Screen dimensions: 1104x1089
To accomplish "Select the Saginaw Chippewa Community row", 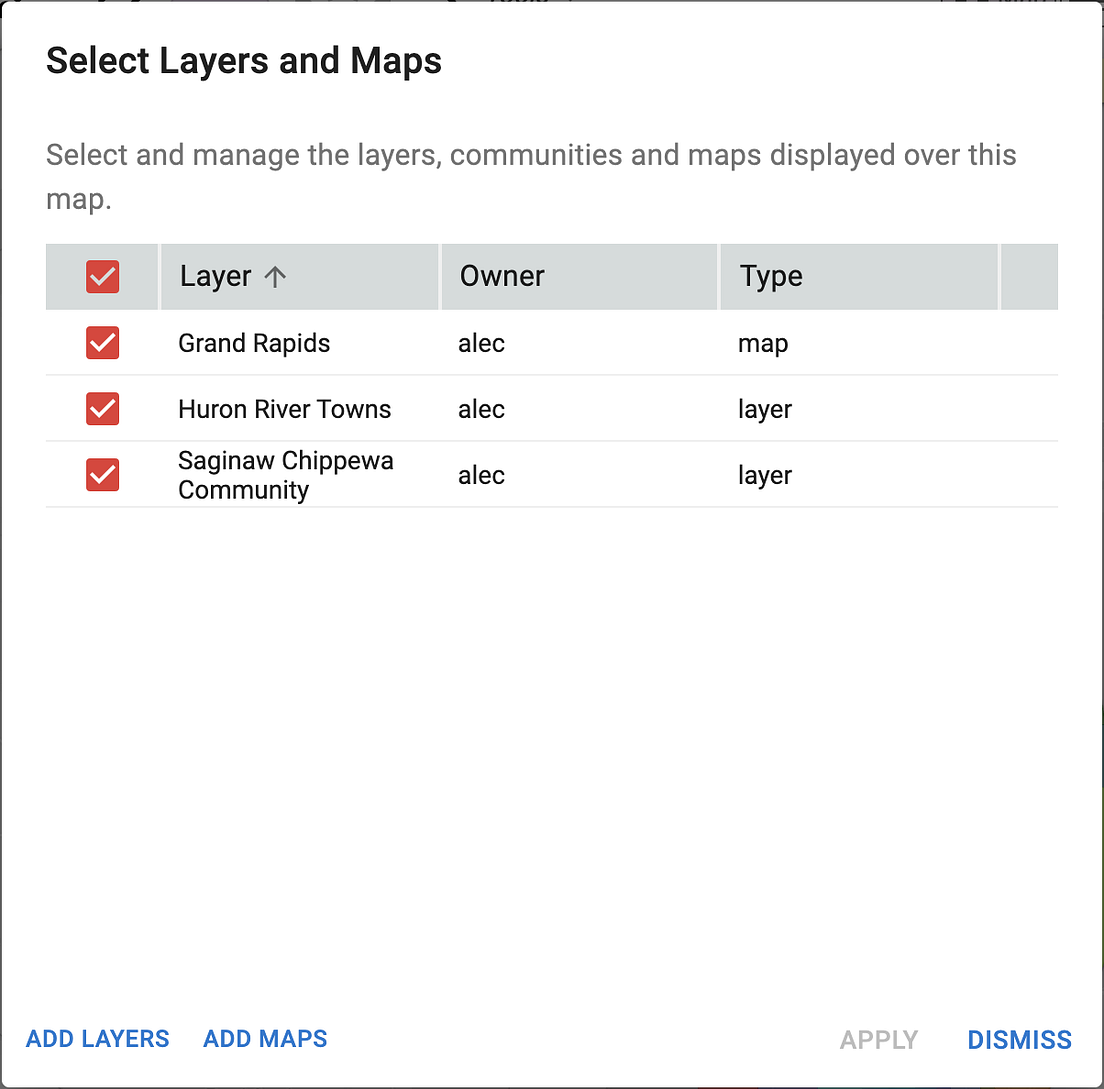I will 285,474.
